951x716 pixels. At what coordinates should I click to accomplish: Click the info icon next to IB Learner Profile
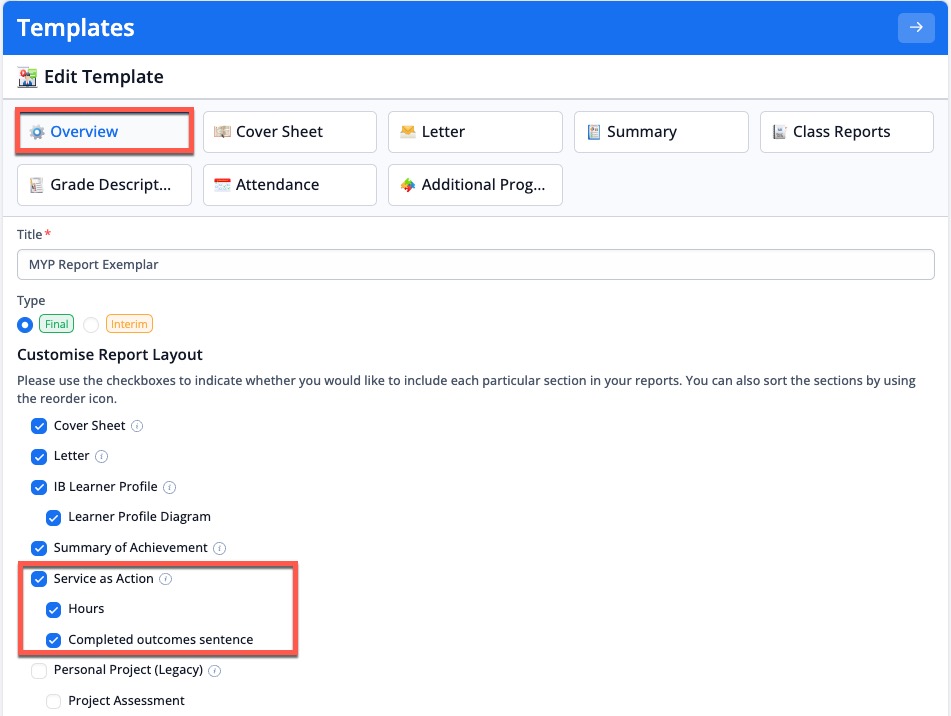coord(170,487)
